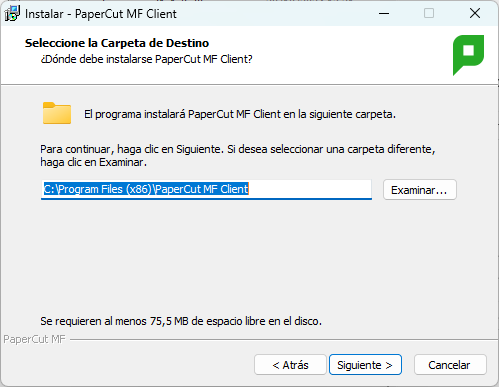This screenshot has width=499, height=387.
Task: Minimize the installer window
Action: [x=384, y=14]
